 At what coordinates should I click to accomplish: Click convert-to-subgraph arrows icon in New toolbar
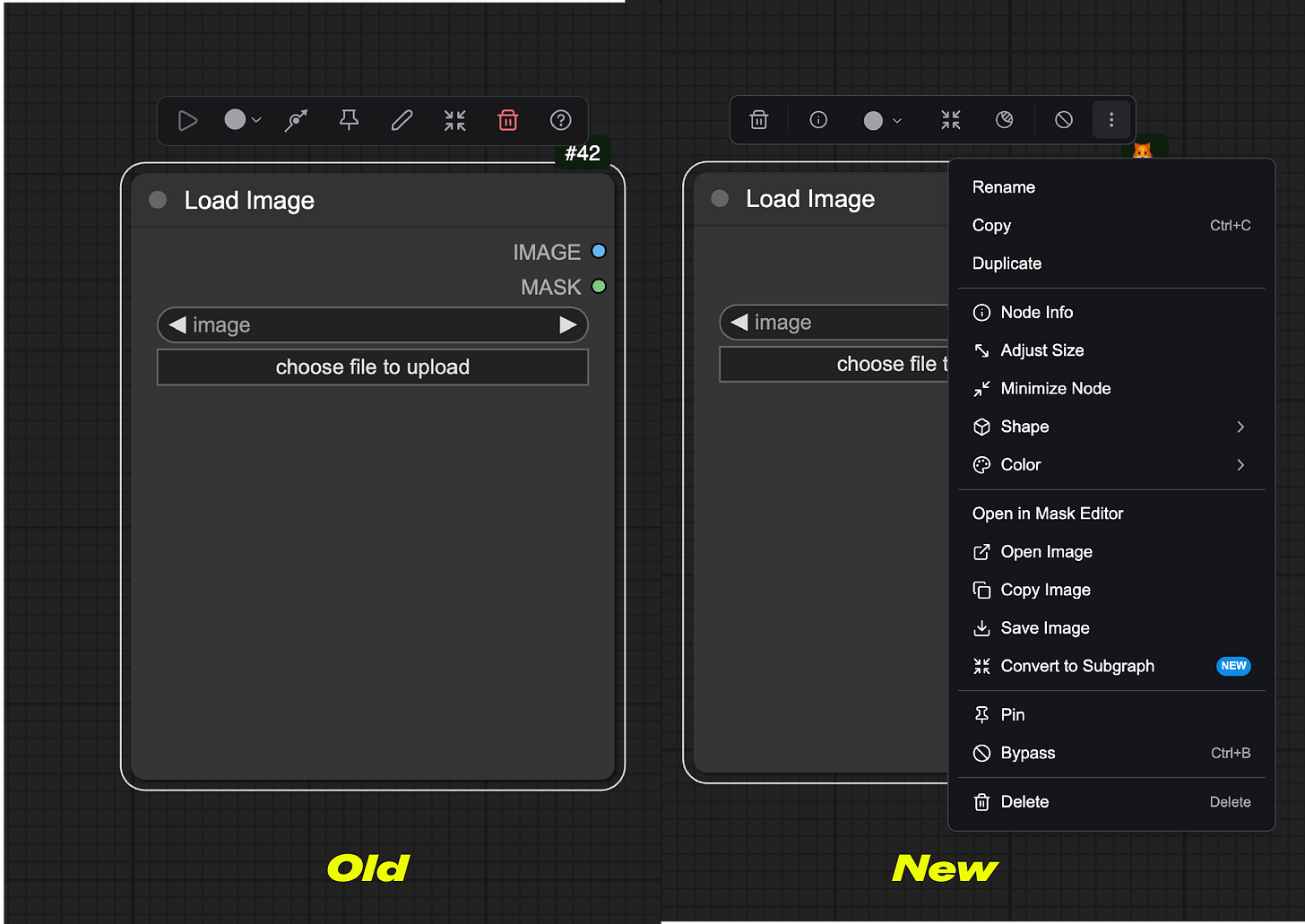click(x=951, y=120)
